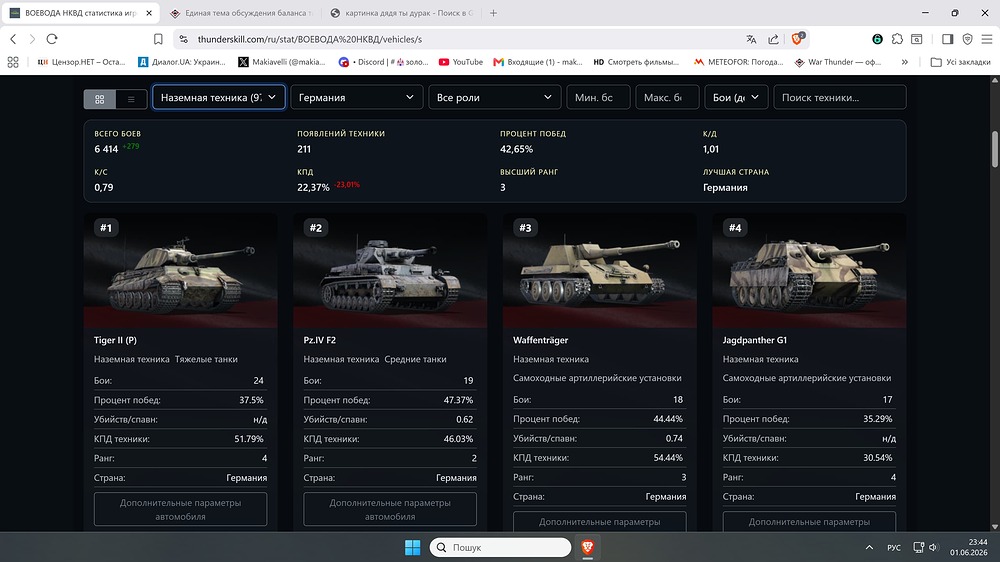Open Jagdpanther G1 vehicle image
1000x562 pixels.
pyautogui.click(x=809, y=270)
